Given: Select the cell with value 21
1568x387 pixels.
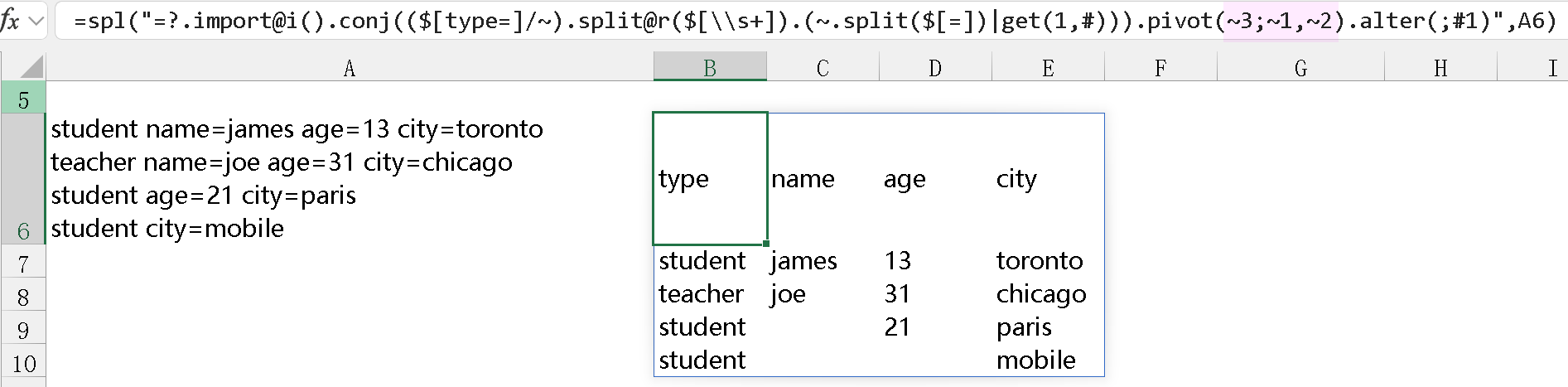Looking at the screenshot, I should [x=934, y=327].
